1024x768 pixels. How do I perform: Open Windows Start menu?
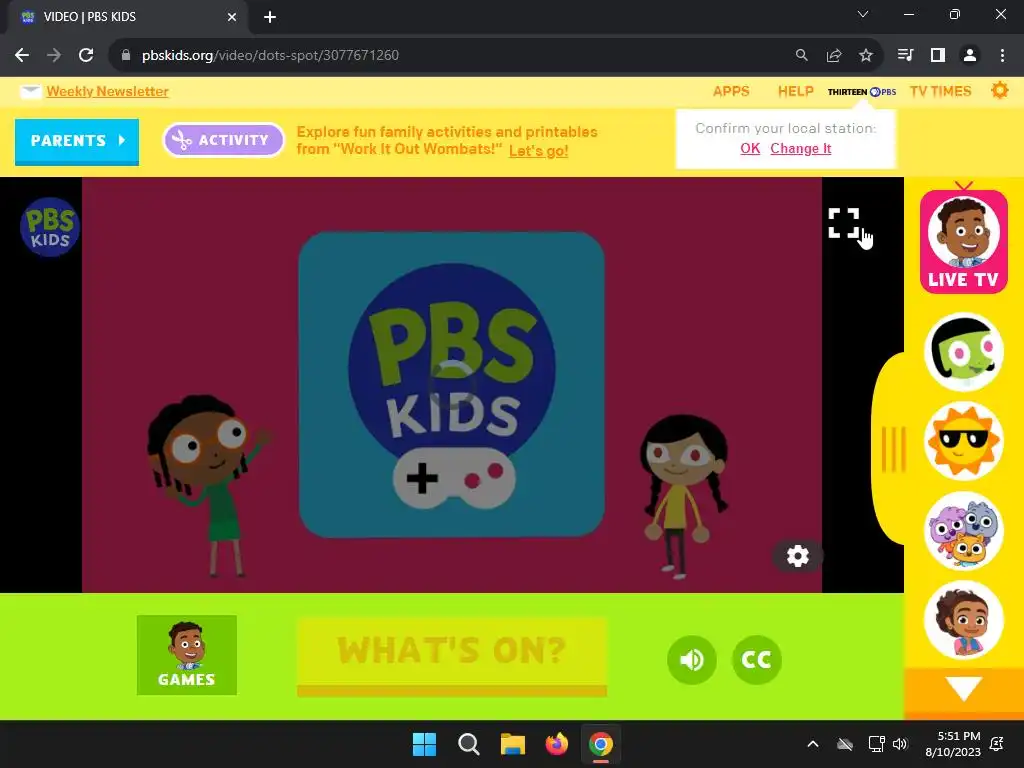coord(424,744)
